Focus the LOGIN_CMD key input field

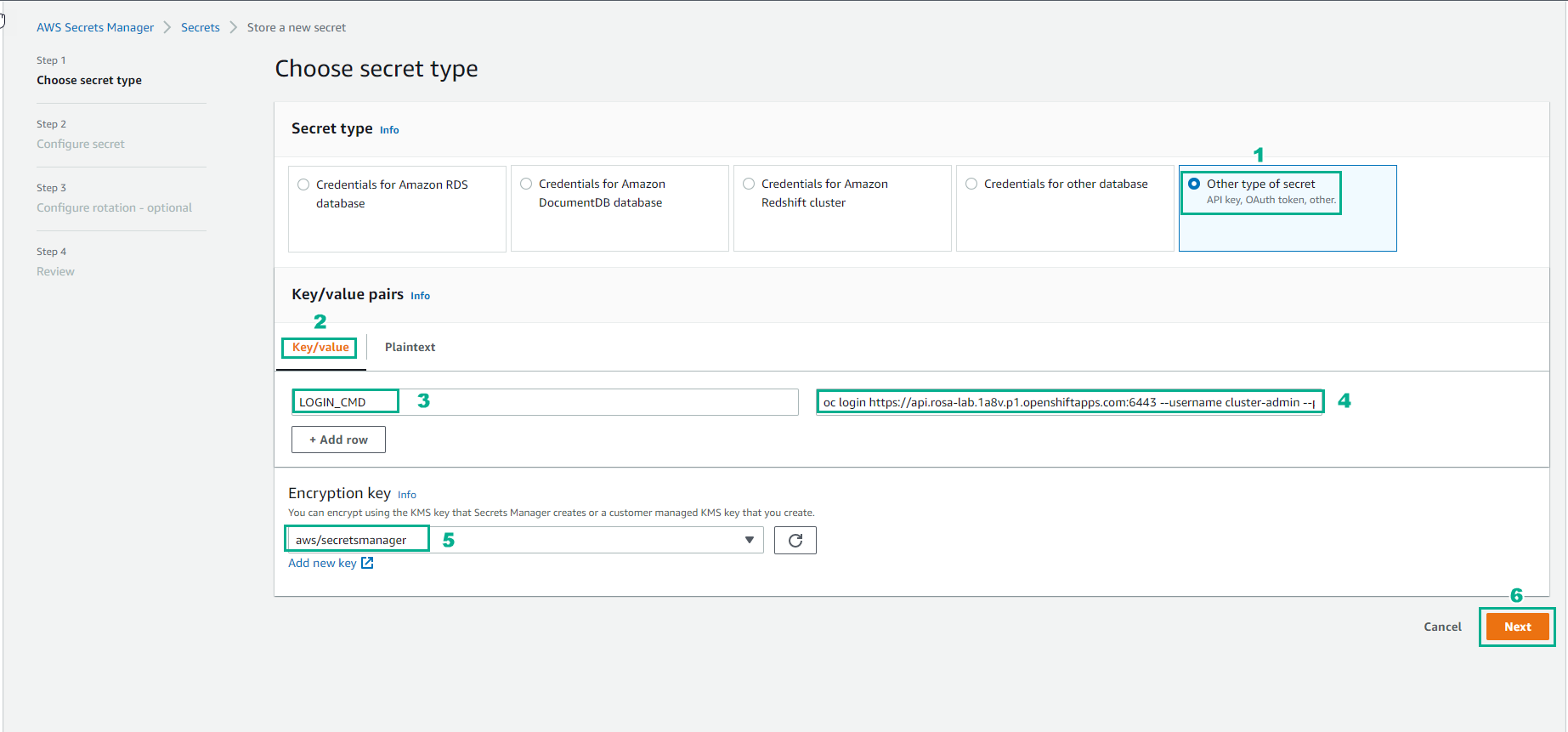point(545,402)
